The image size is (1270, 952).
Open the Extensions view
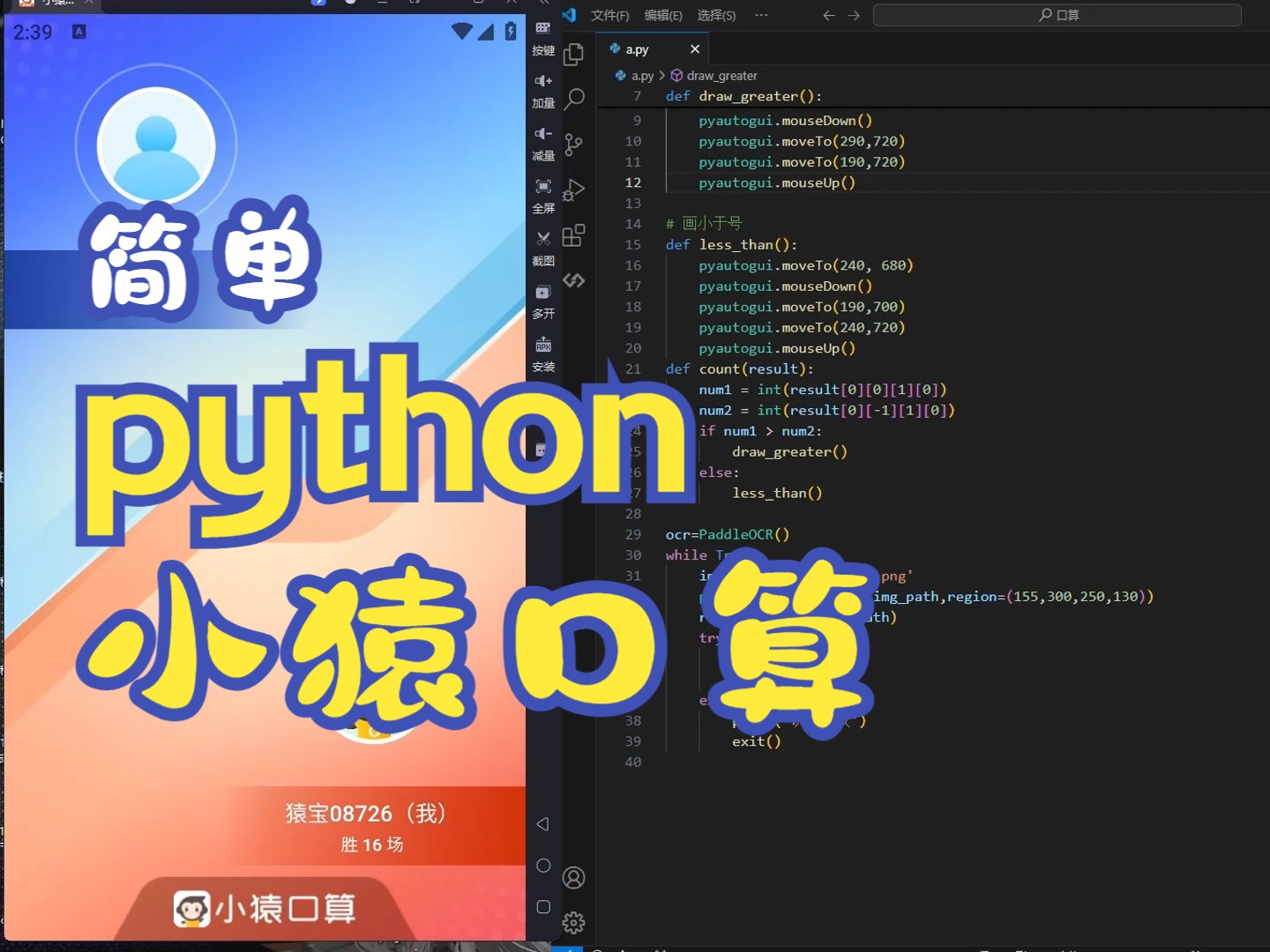(x=574, y=235)
